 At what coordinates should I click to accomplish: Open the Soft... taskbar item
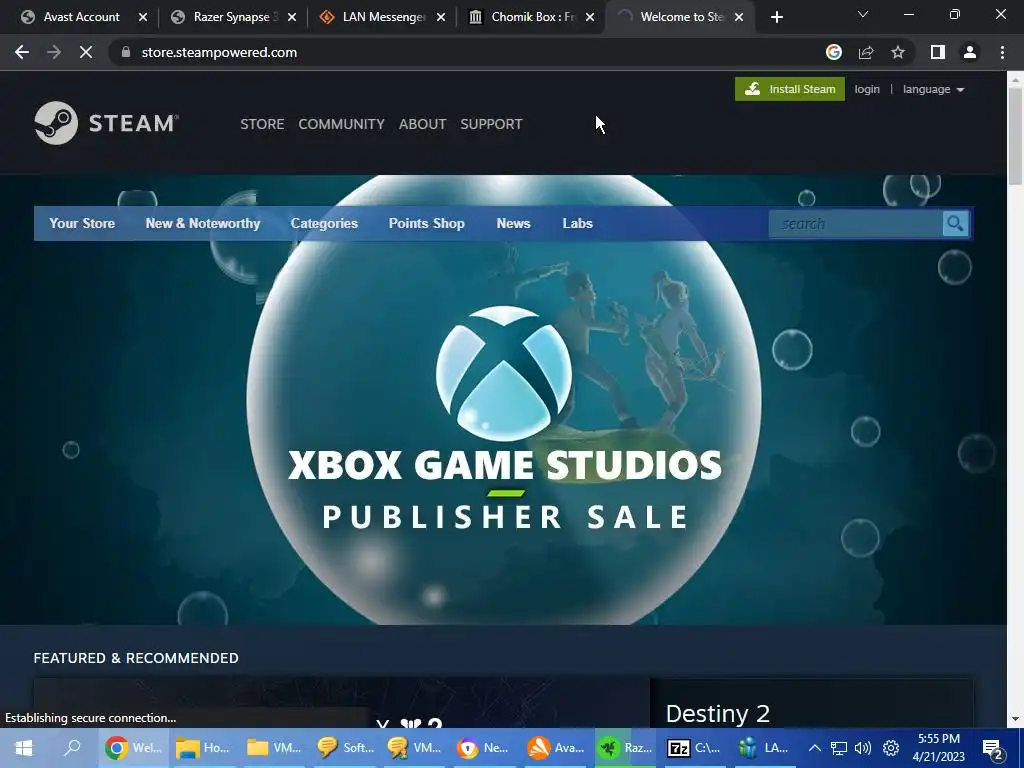coord(345,748)
